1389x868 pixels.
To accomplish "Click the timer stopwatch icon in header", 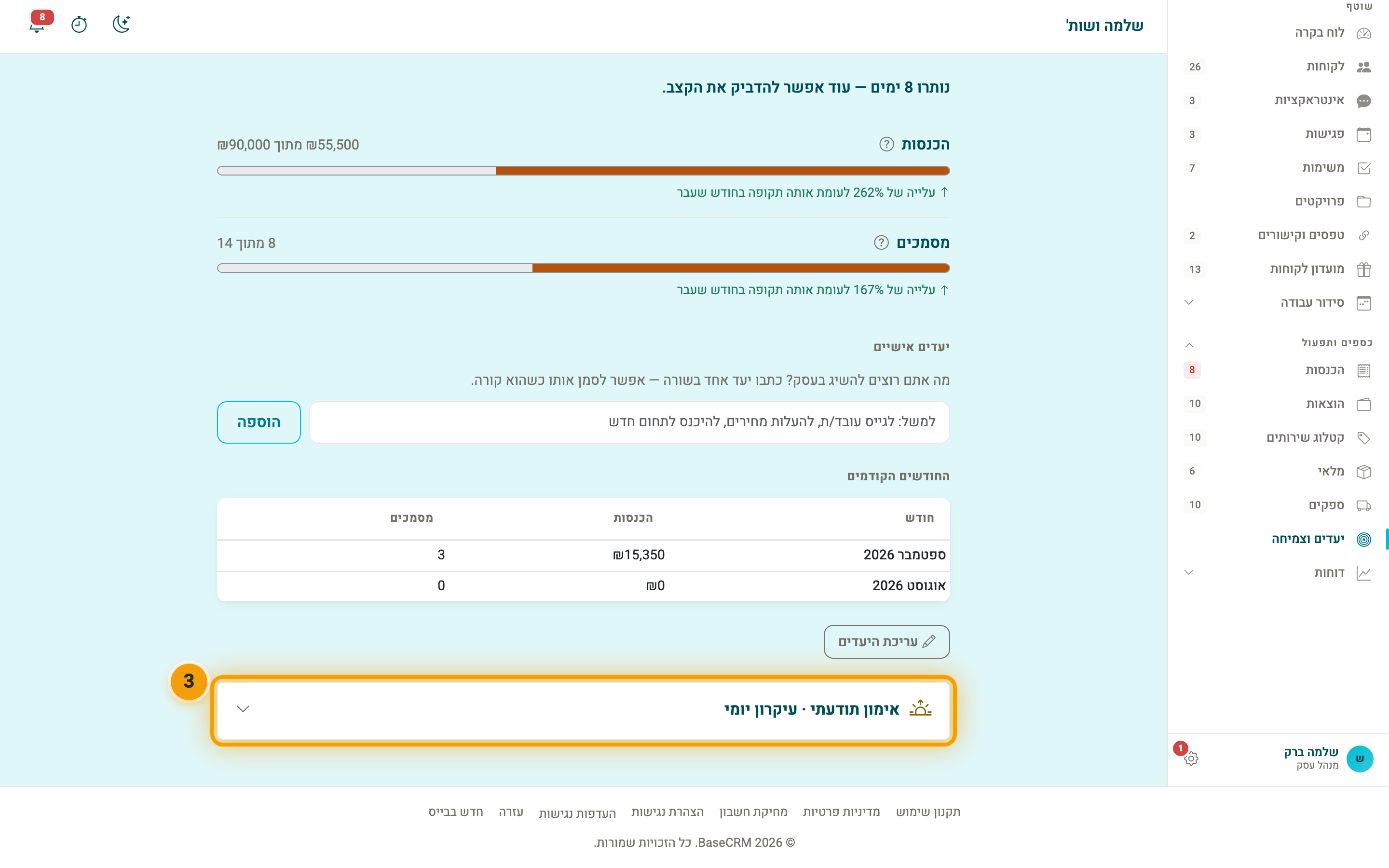I will (79, 24).
